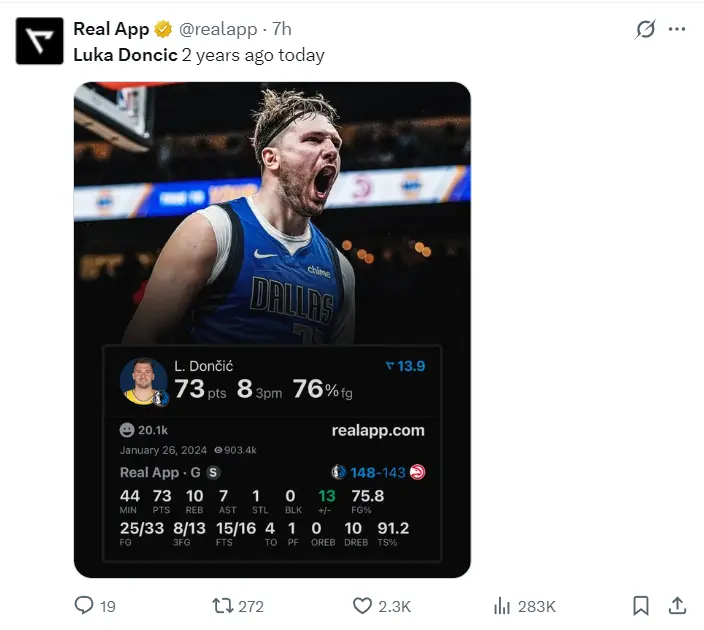
Task: Click L. Dončić's circular headshot
Action: tap(143, 381)
